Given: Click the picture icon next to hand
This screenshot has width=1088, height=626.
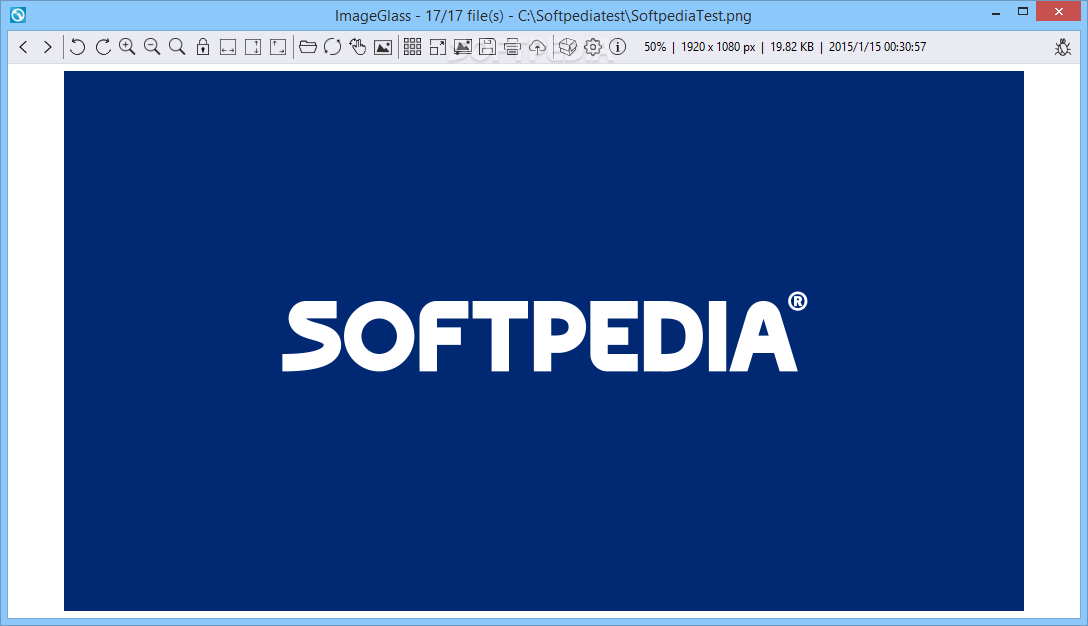Looking at the screenshot, I should (x=383, y=47).
